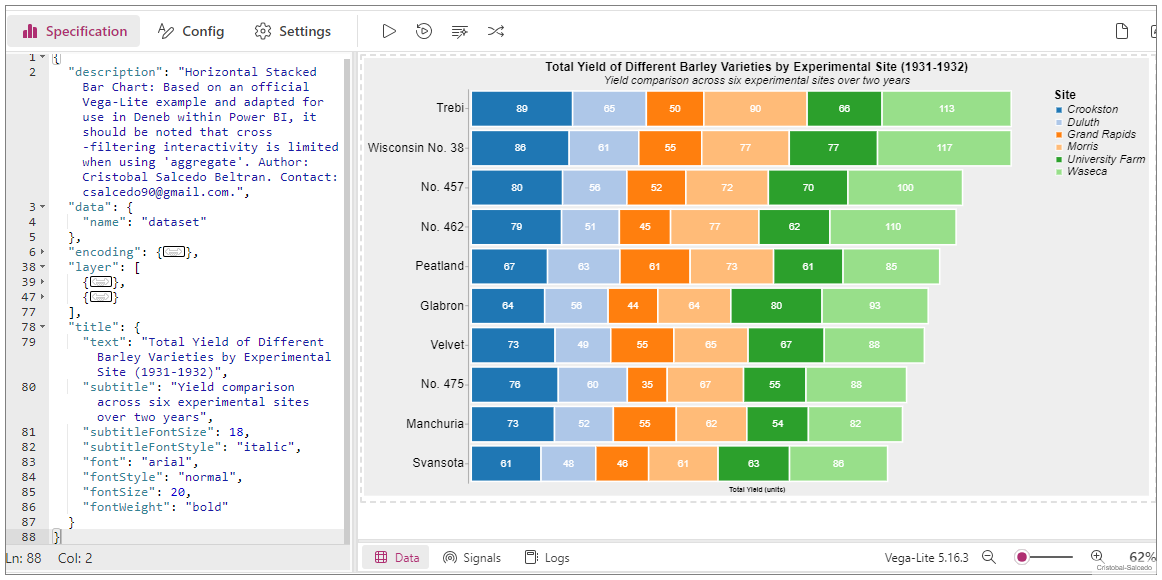The image size is (1162, 580).
Task: Click the Crookston blue legend swatch
Action: pyautogui.click(x=1060, y=110)
